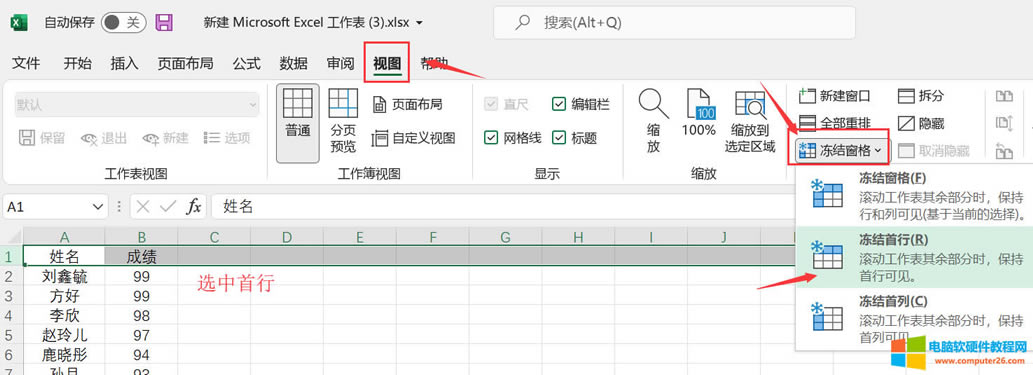Expand the Freeze Panes (冻结窗格) dropdown
The image size is (1033, 375).
(842, 151)
